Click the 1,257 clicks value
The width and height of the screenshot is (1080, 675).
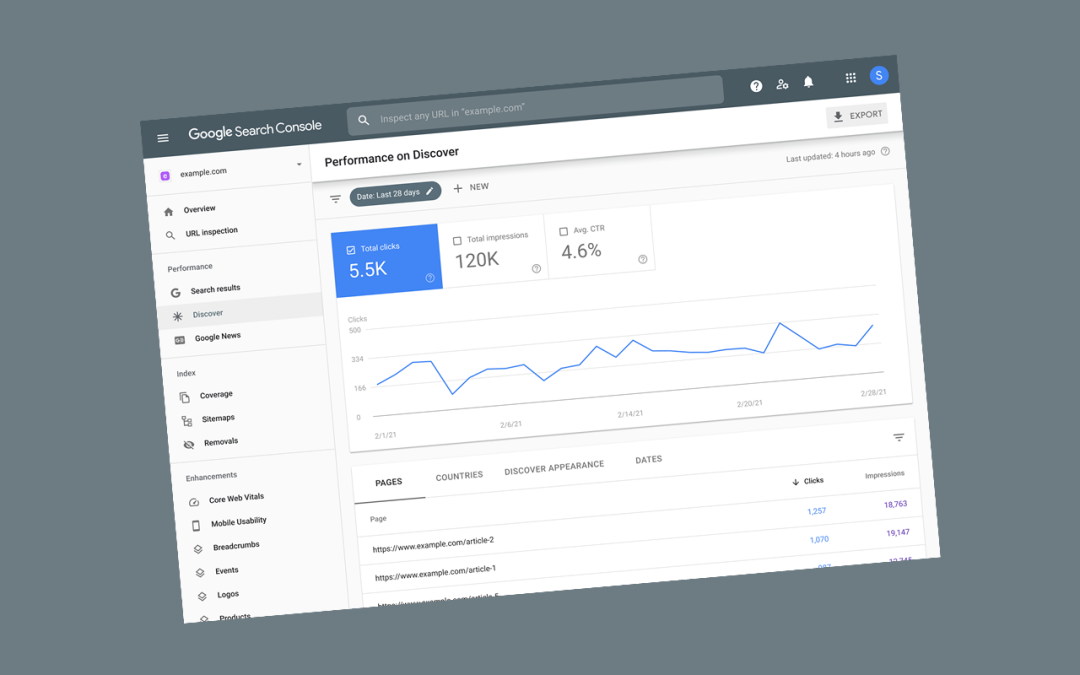[816, 511]
